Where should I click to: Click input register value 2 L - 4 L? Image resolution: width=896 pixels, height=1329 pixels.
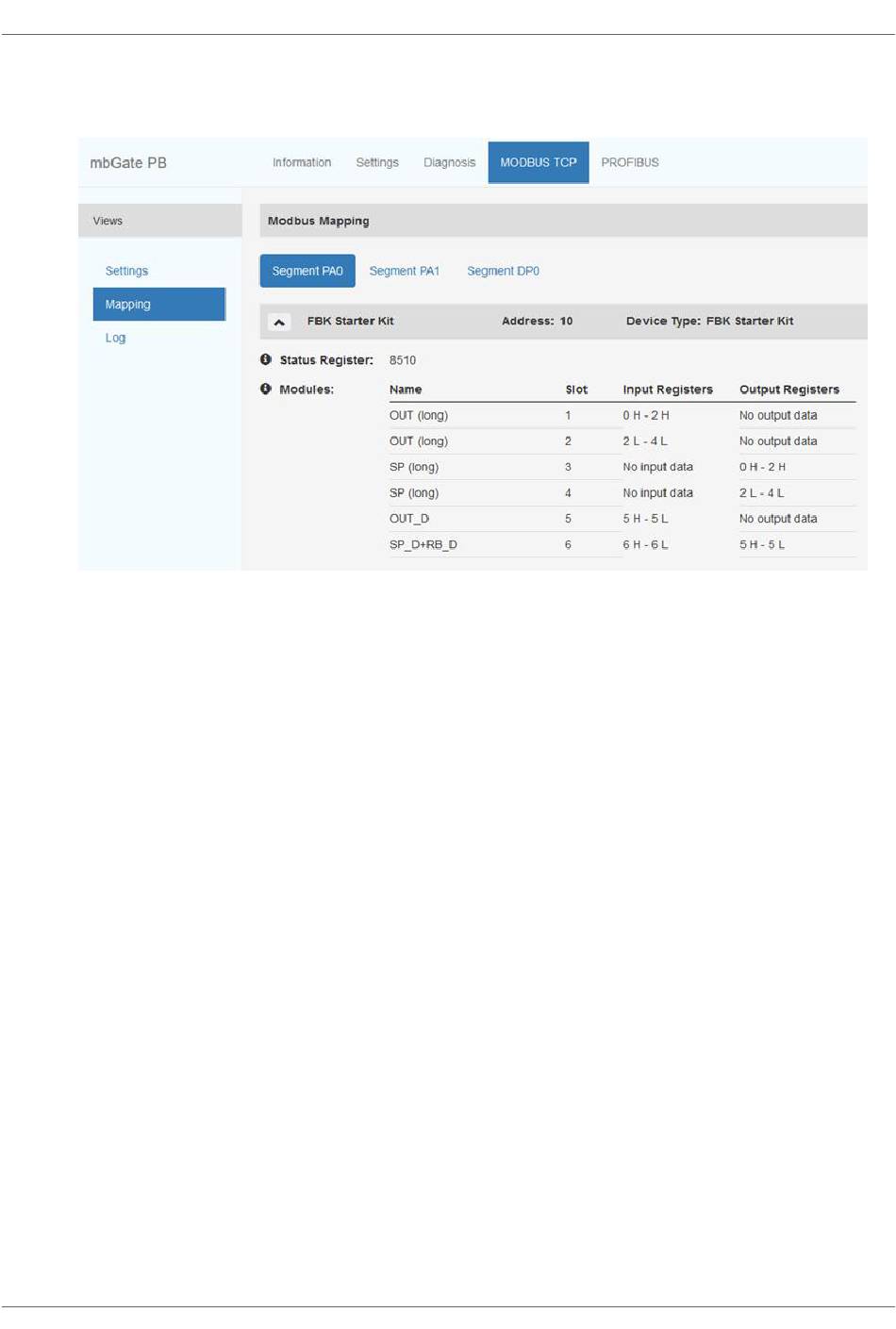[645, 441]
